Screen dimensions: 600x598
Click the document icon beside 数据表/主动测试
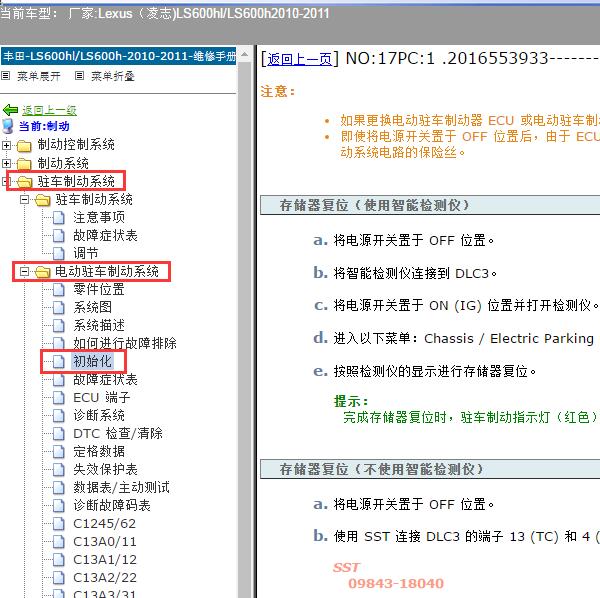click(x=59, y=487)
